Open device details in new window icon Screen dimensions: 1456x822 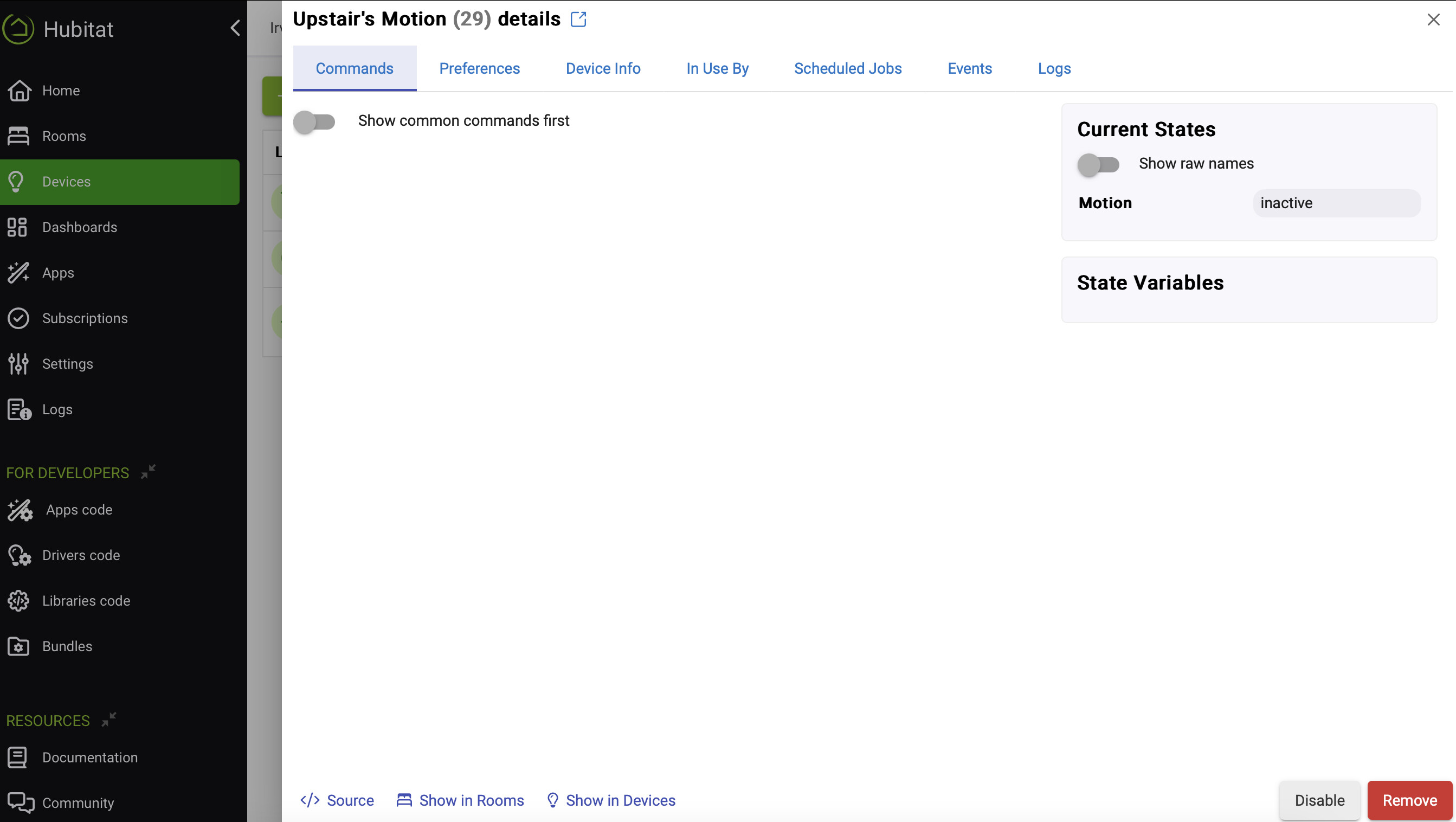point(578,19)
